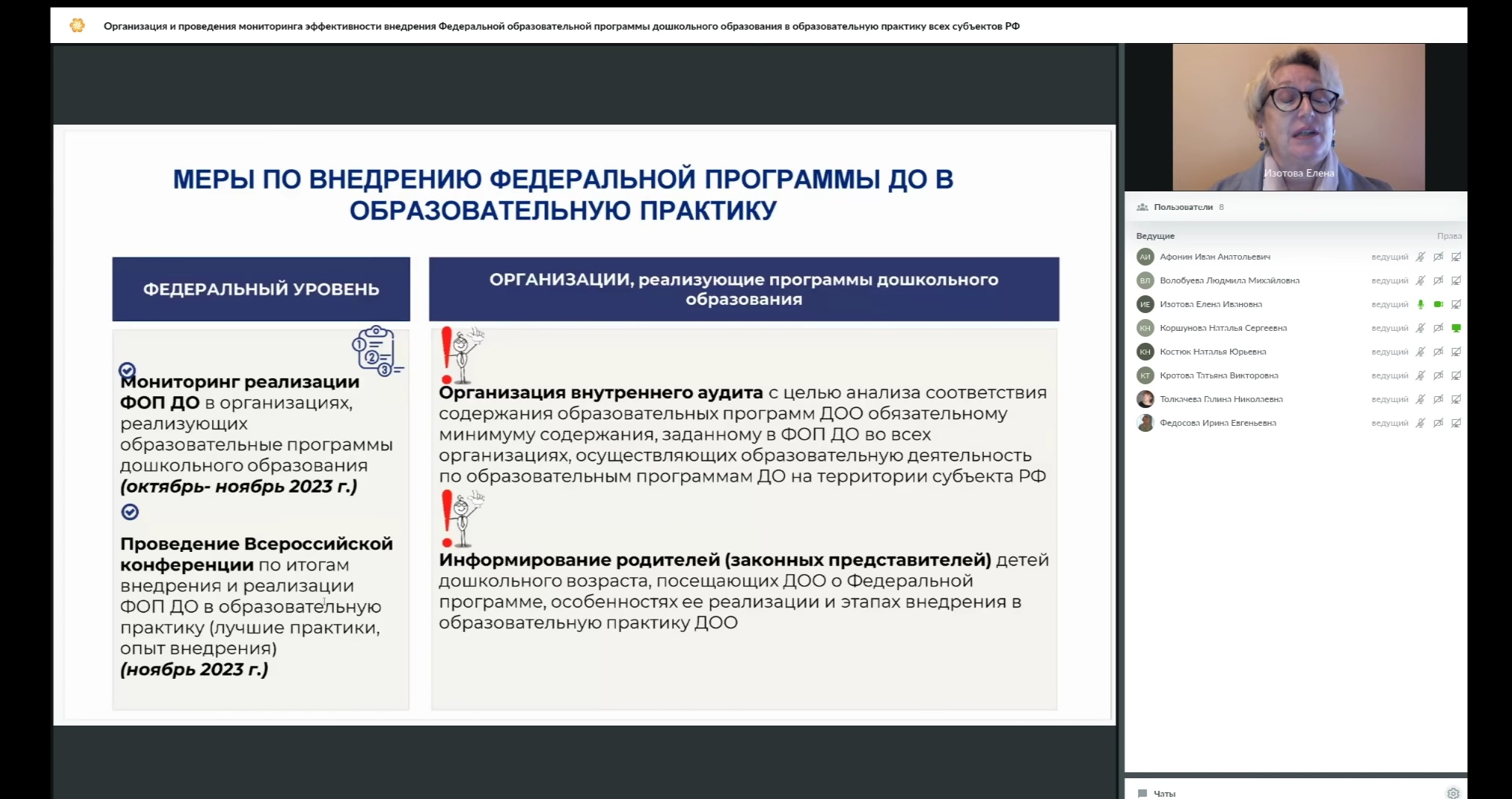Viewport: 1512px width, 799px height.
Task: Click Федосова Ирина Евгеньевна's avatar photo
Action: point(1145,423)
